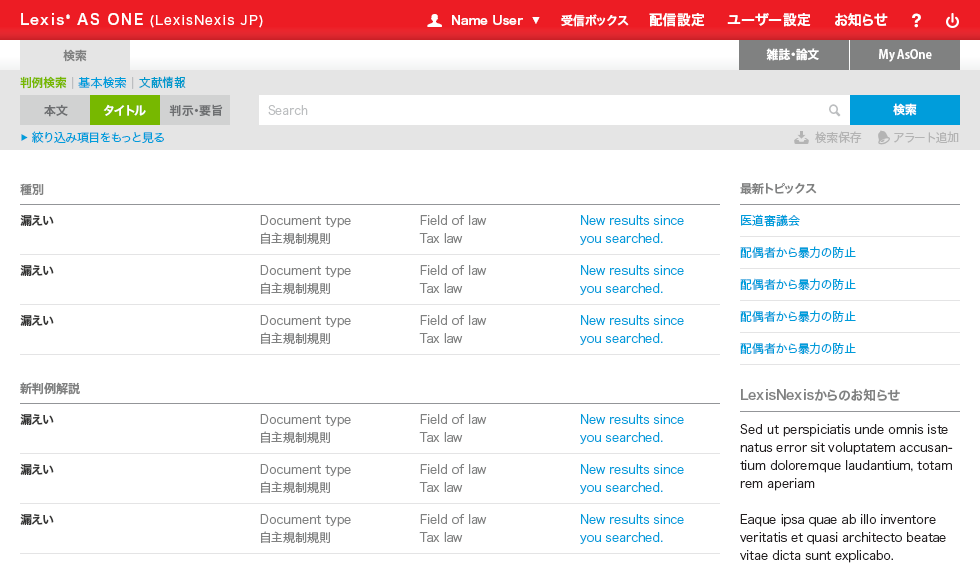Click the user profile icon
980x585 pixels.
434,21
